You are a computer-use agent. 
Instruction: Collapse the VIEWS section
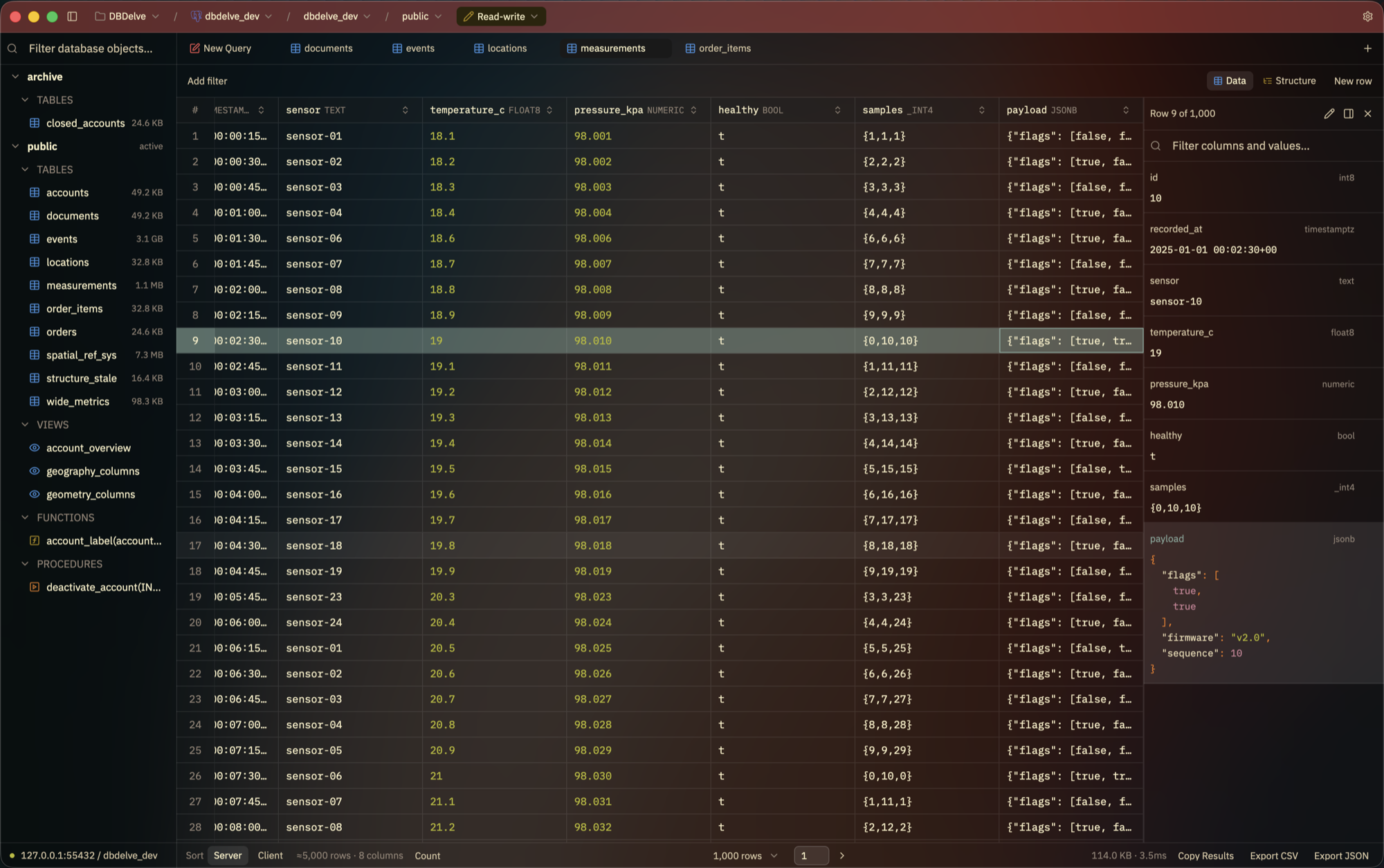25,425
